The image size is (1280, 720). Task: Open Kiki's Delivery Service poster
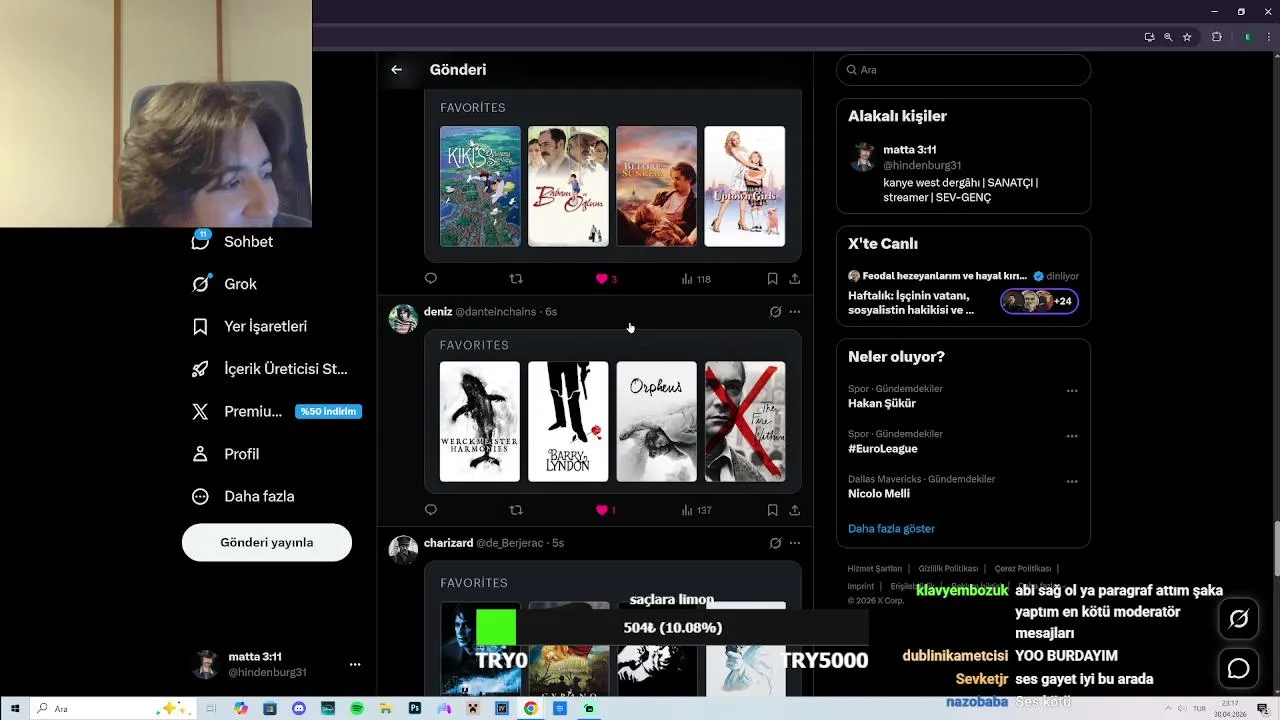pyautogui.click(x=480, y=186)
